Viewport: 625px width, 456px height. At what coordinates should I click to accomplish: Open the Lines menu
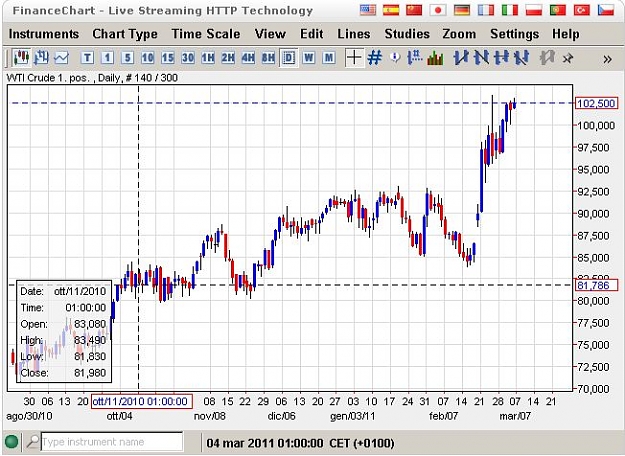click(354, 34)
